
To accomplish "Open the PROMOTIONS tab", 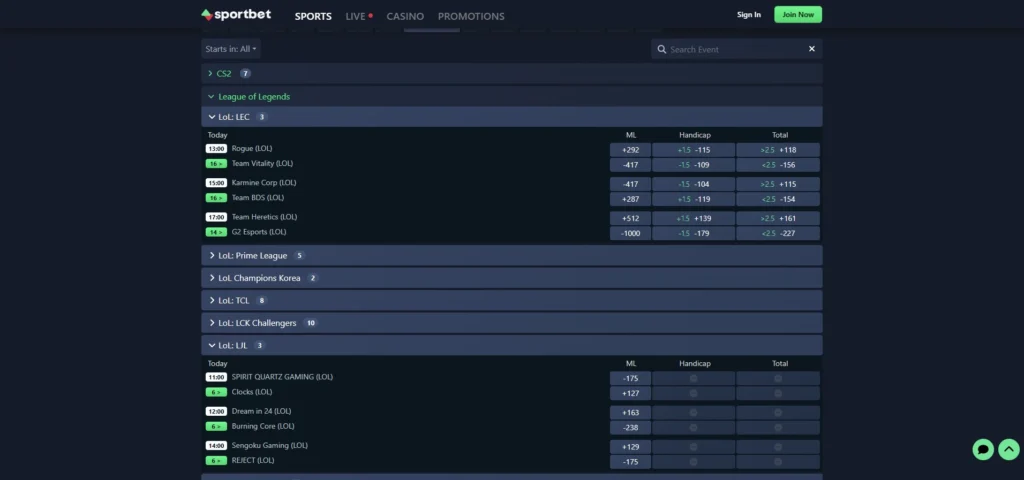I will click(471, 16).
